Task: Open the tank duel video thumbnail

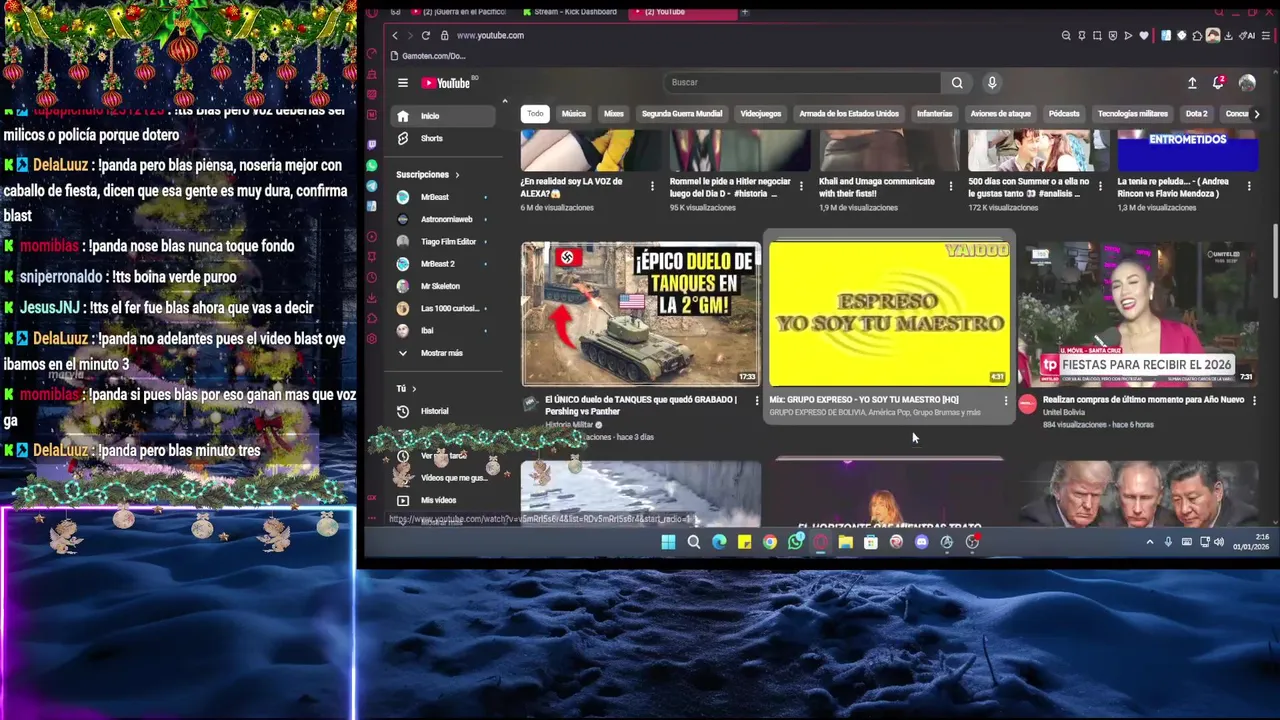Action: click(640, 314)
